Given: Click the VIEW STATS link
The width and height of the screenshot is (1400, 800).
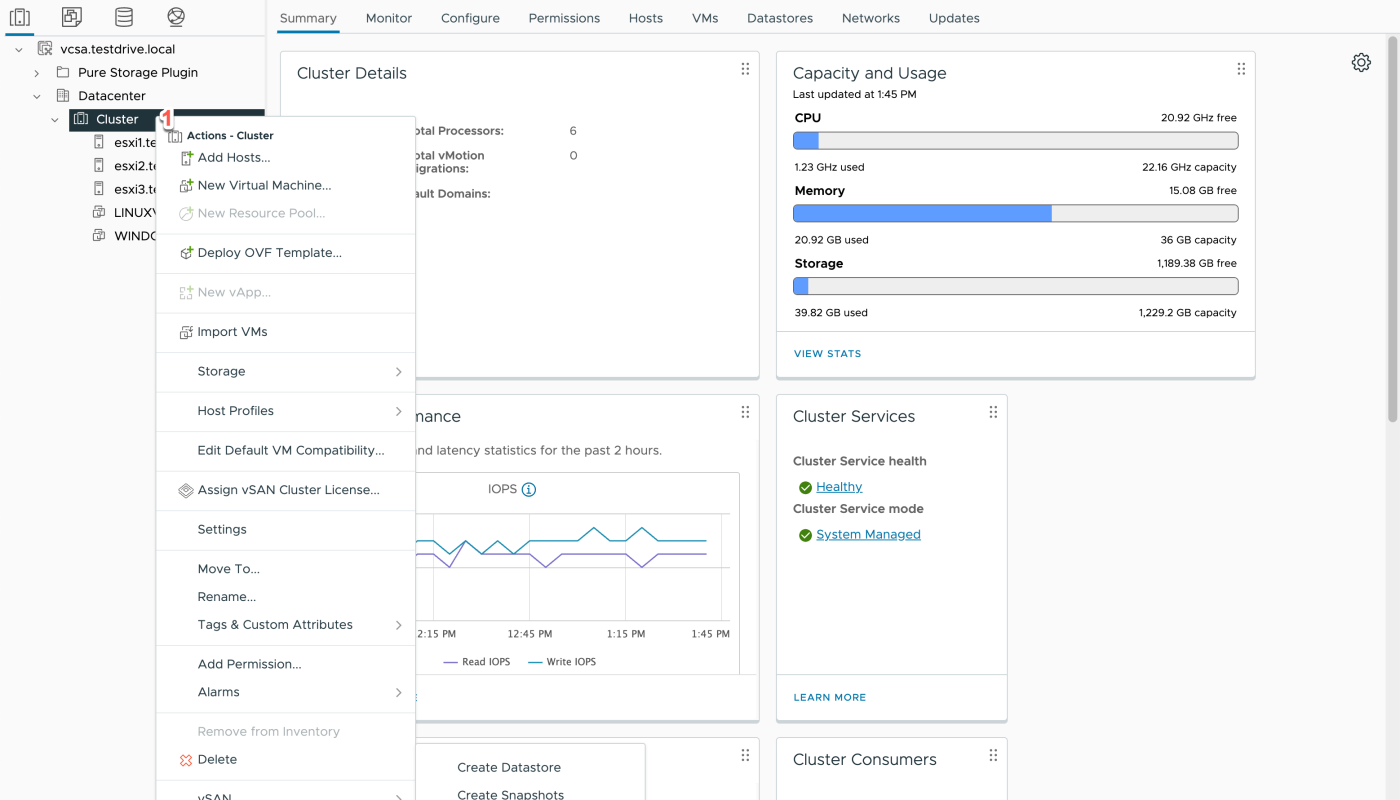Looking at the screenshot, I should click(x=827, y=354).
